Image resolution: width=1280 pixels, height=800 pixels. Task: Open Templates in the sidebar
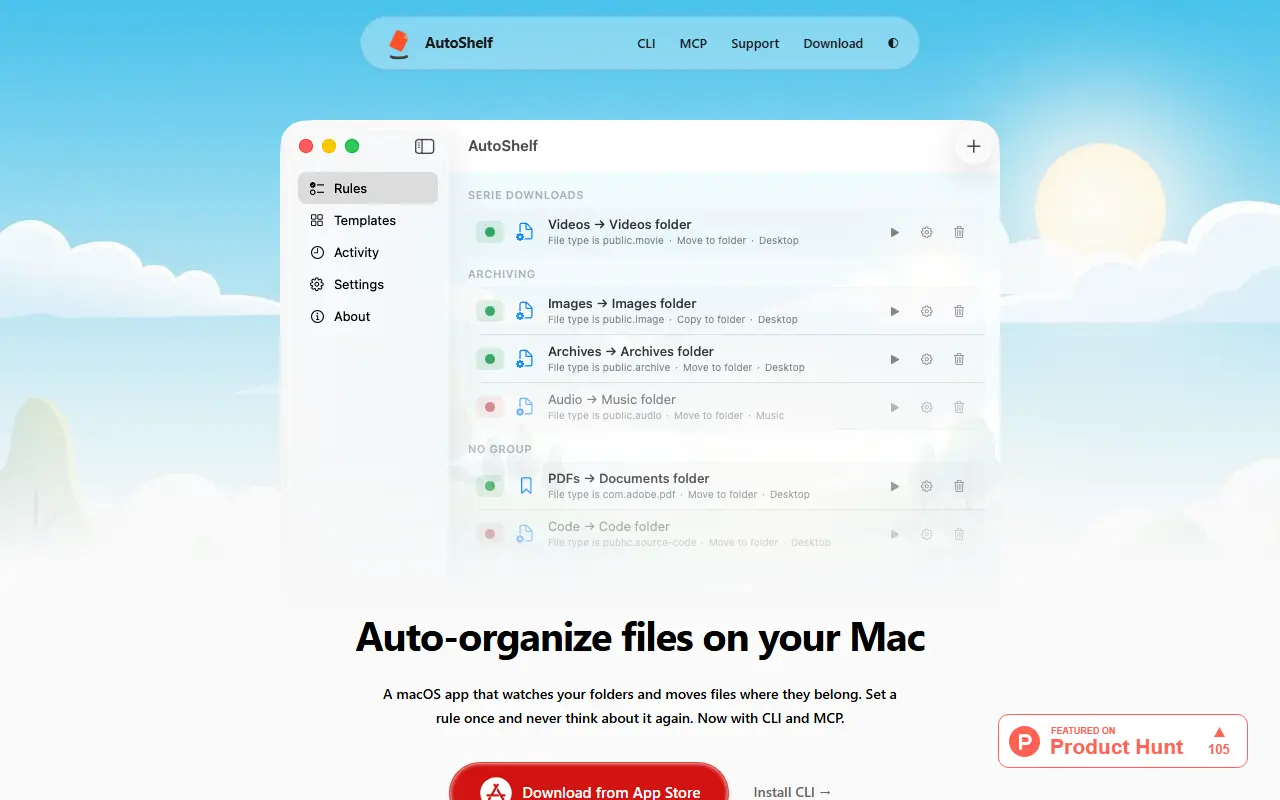click(368, 220)
